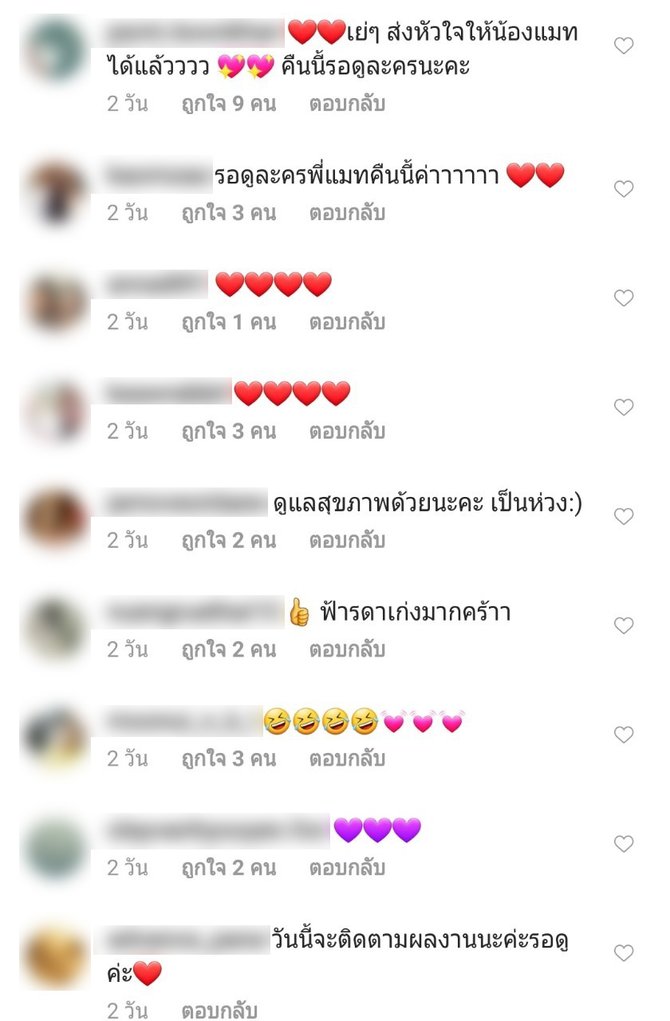Open the avatar of the purple hearts commenter
Screen dimensions: 670x1021
point(55,848)
